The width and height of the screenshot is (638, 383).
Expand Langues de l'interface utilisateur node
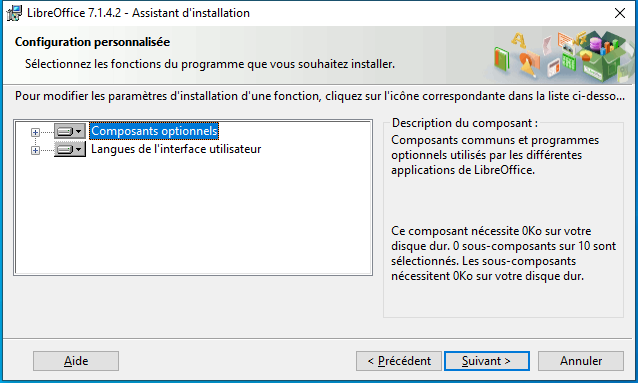click(35, 150)
